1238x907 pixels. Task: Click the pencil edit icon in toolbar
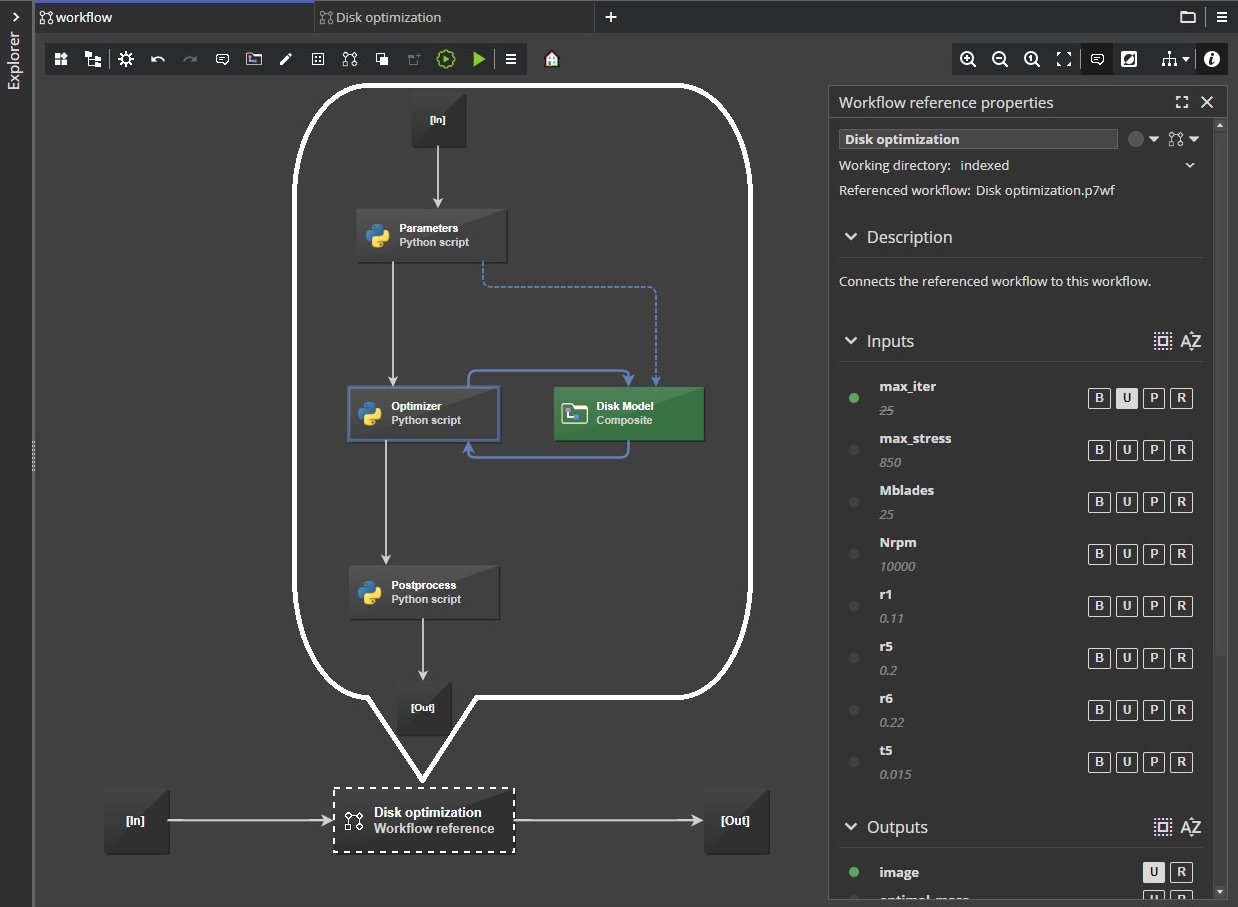tap(286, 59)
